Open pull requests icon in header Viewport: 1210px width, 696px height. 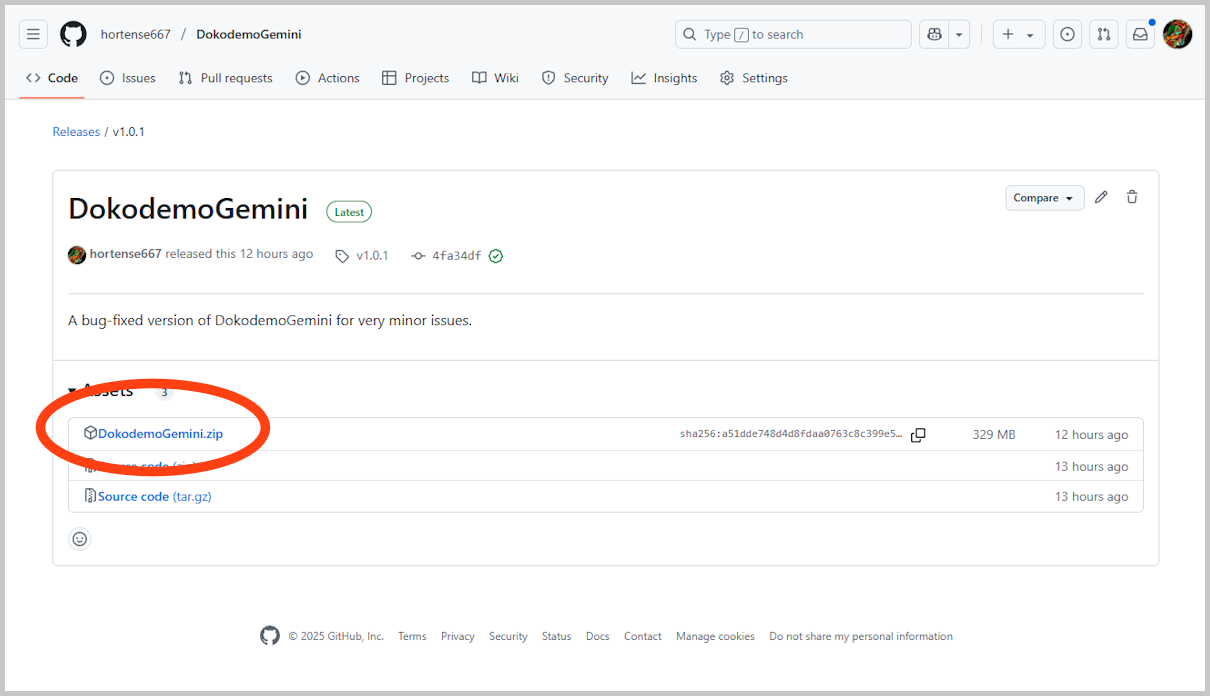[x=1103, y=34]
